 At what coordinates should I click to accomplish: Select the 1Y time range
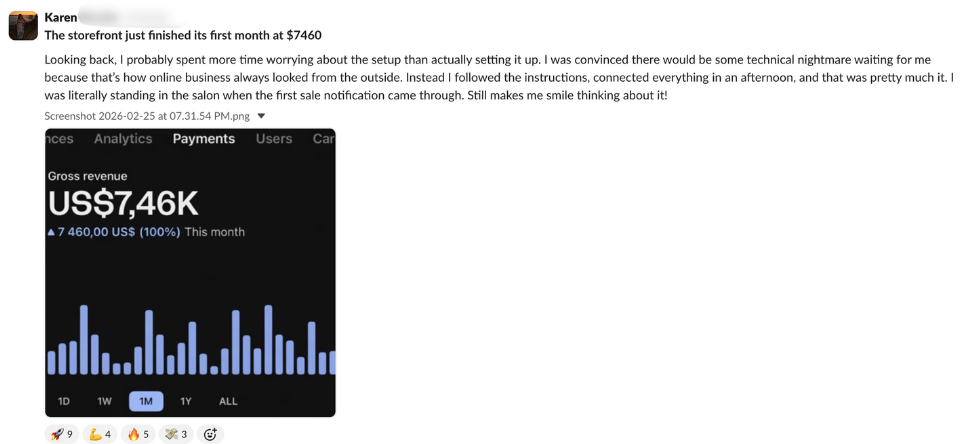186,402
